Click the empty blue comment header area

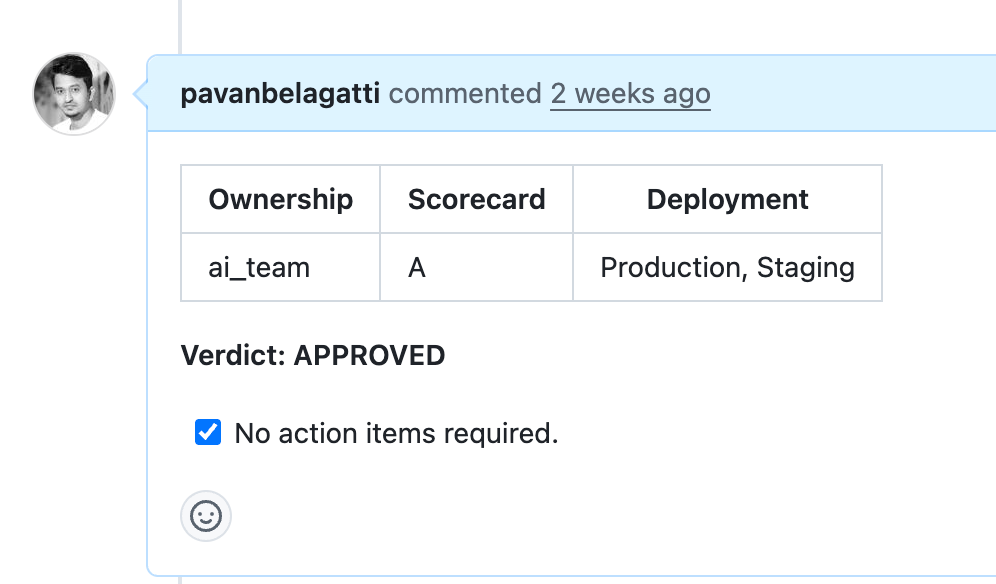tap(851, 93)
